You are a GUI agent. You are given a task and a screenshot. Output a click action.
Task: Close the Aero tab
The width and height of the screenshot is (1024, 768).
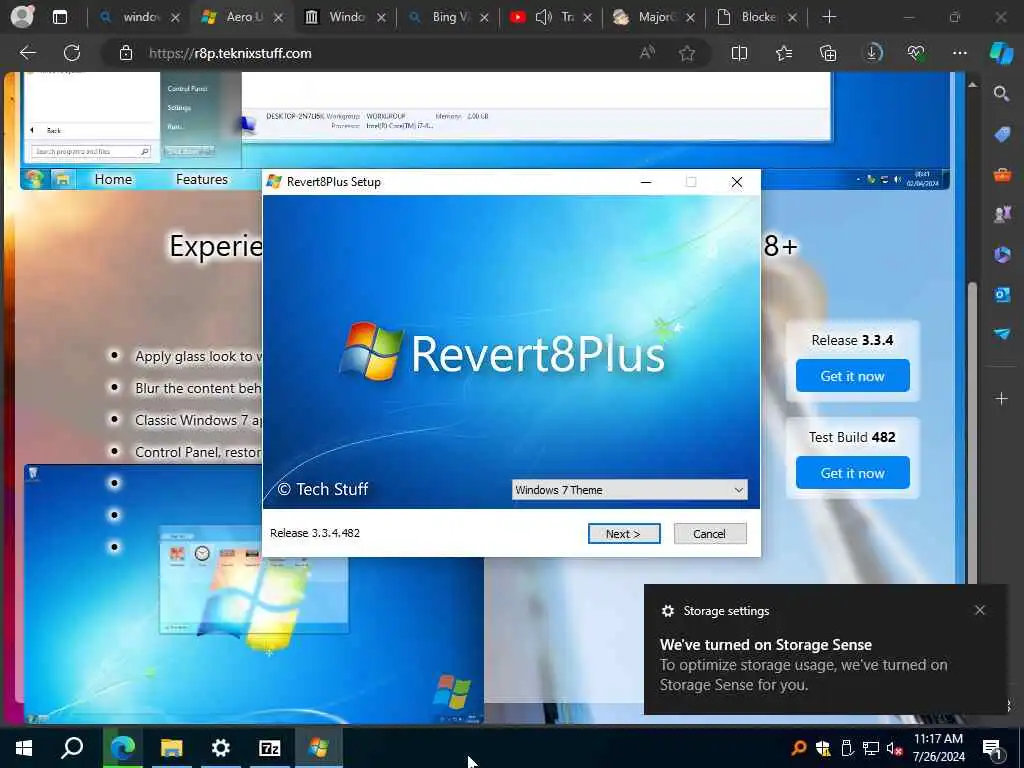[278, 18]
